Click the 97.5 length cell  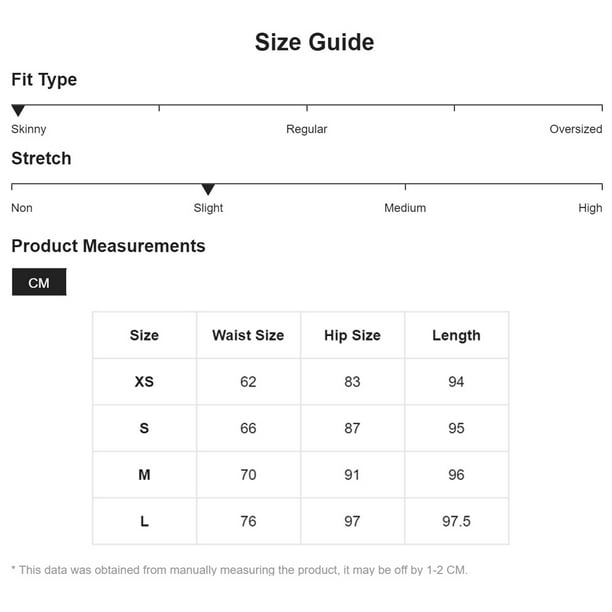click(x=456, y=521)
